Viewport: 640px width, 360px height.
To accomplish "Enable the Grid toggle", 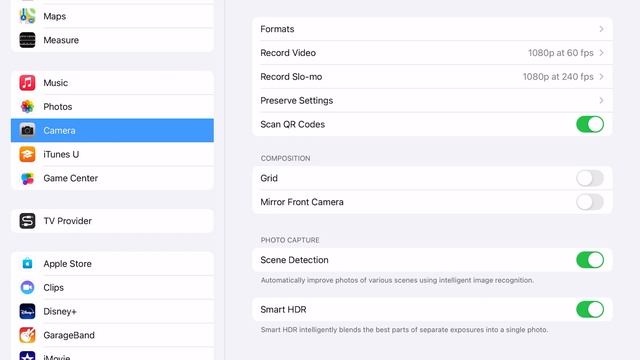I will point(590,178).
